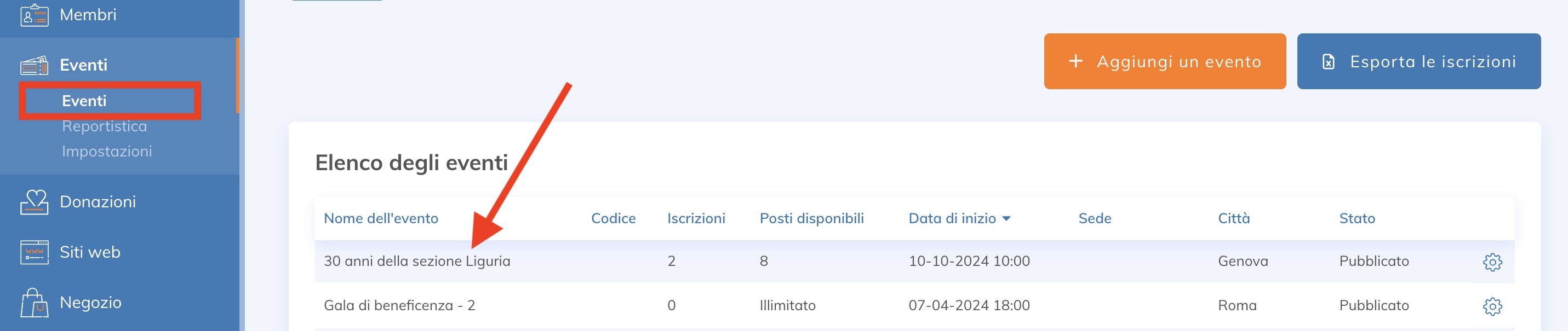
Task: Select the Membri icon in the sidebar
Action: 35,15
